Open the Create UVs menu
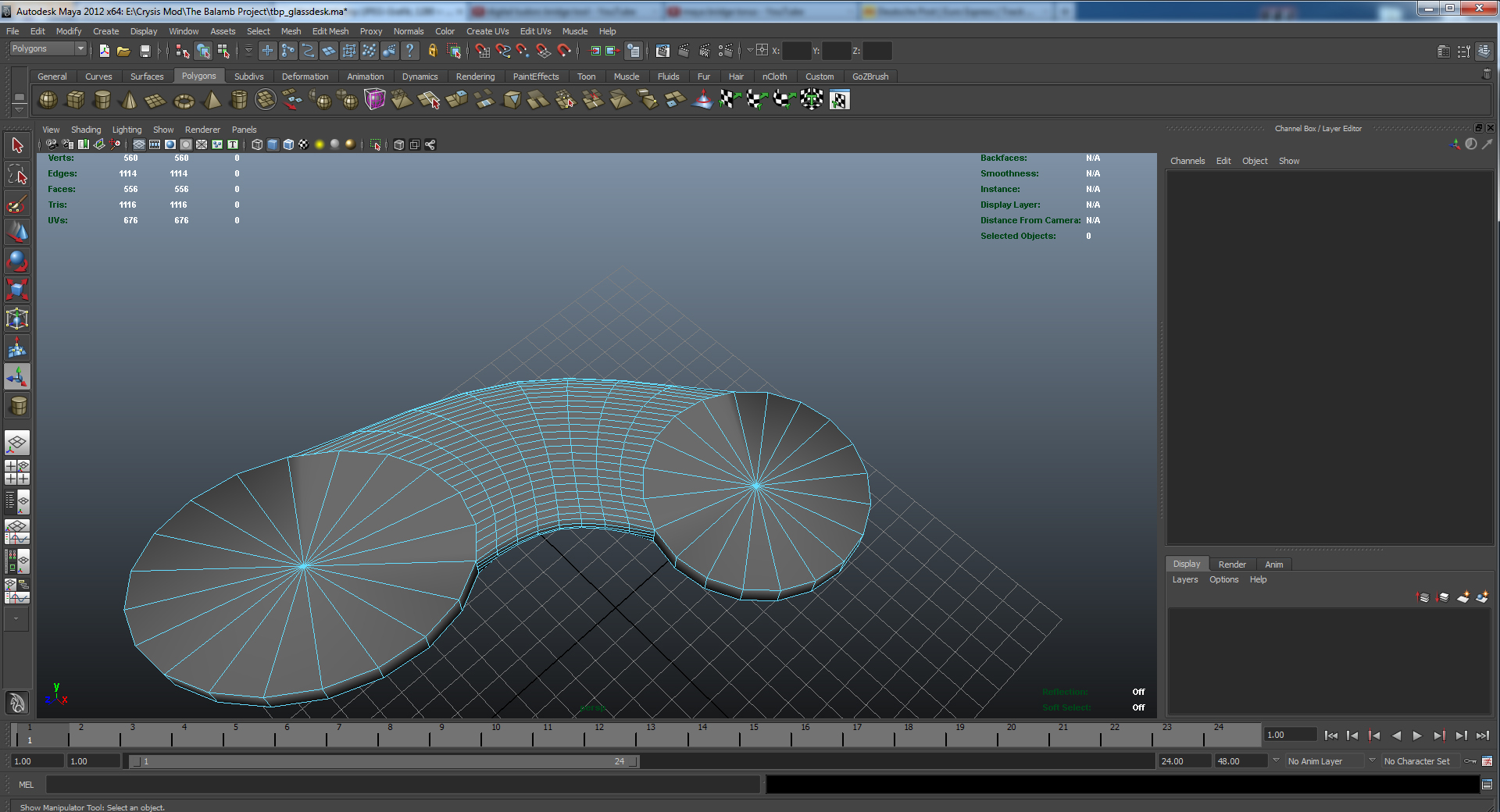The height and width of the screenshot is (812, 1500). (487, 31)
